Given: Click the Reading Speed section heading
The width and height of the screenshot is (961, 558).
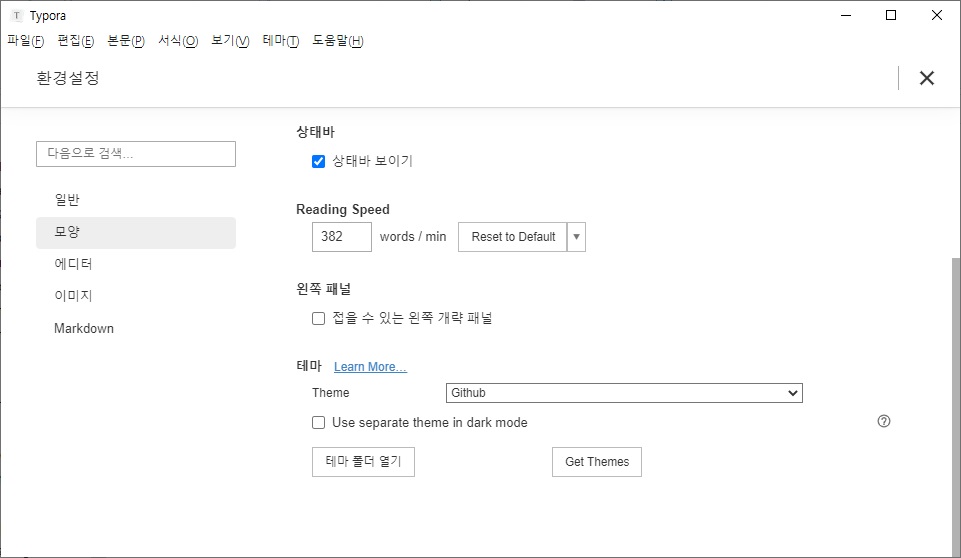Looking at the screenshot, I should [x=343, y=209].
